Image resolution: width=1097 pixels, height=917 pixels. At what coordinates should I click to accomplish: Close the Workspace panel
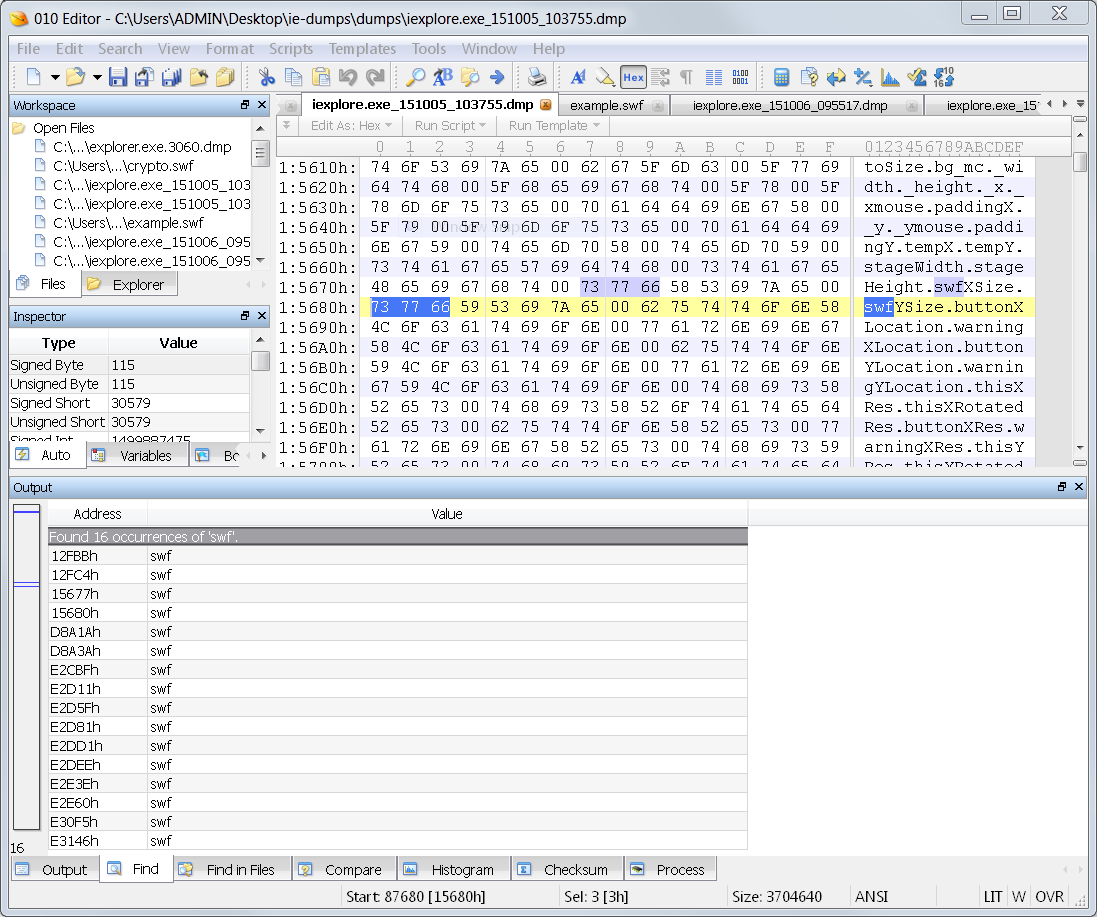[x=262, y=105]
